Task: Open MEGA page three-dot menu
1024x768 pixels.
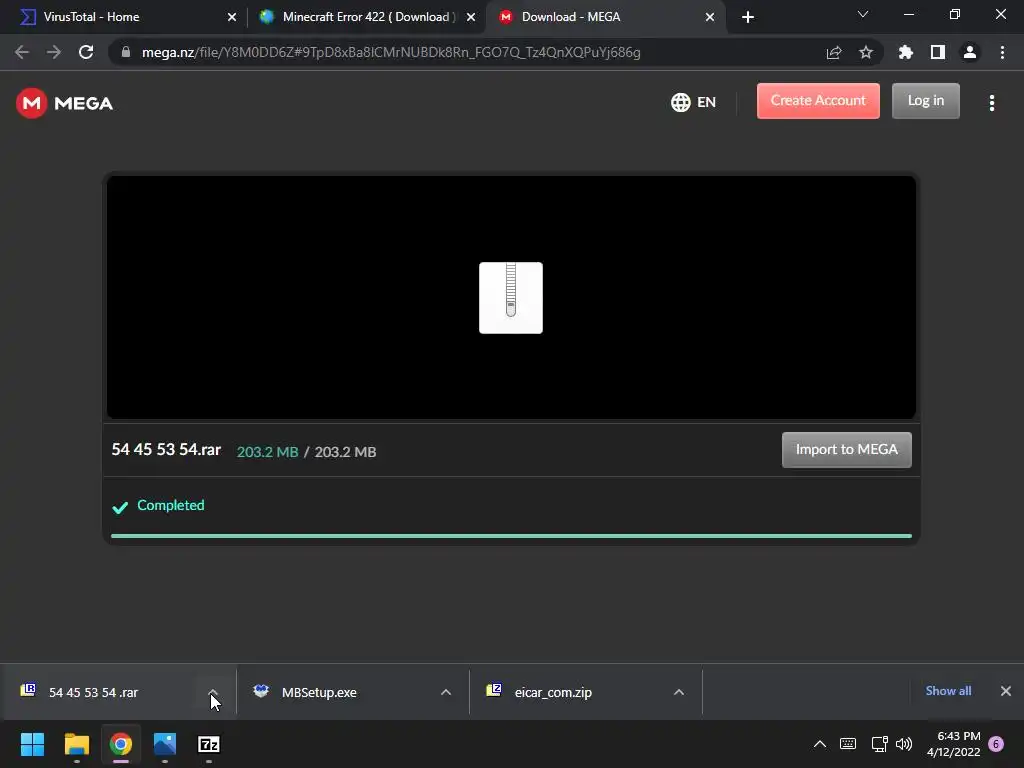Action: click(991, 103)
